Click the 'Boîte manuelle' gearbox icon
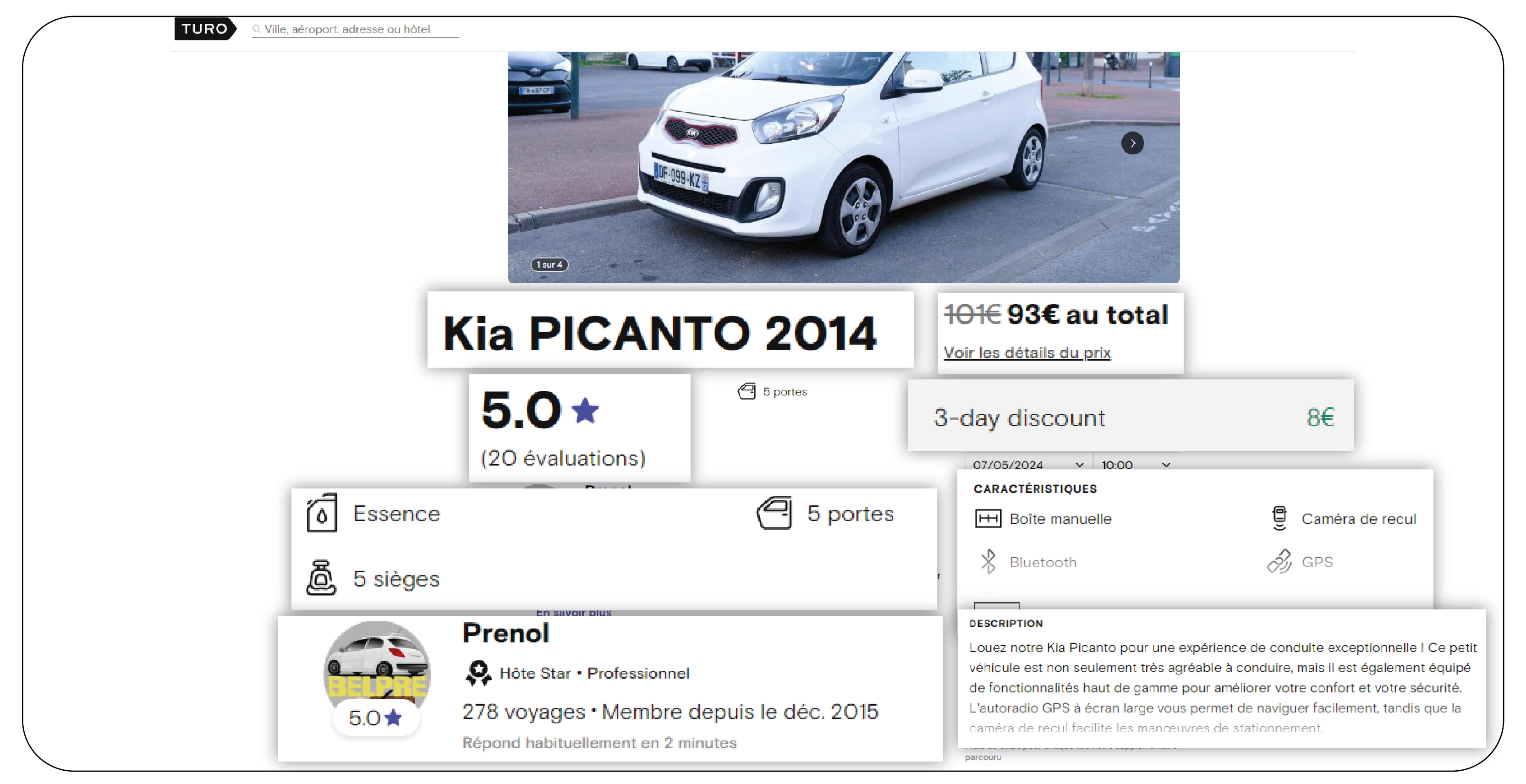1526x784 pixels. pyautogui.click(x=988, y=519)
